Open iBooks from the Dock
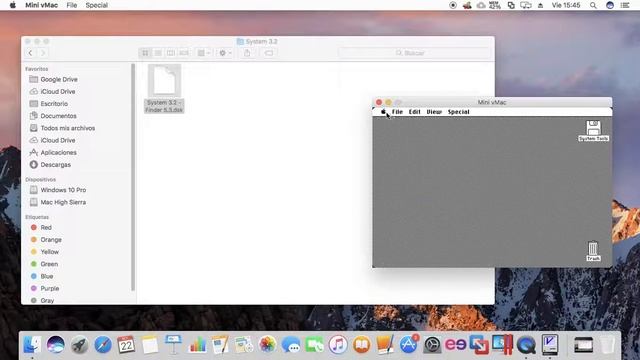Viewport: 640px width, 360px height. pyautogui.click(x=361, y=345)
